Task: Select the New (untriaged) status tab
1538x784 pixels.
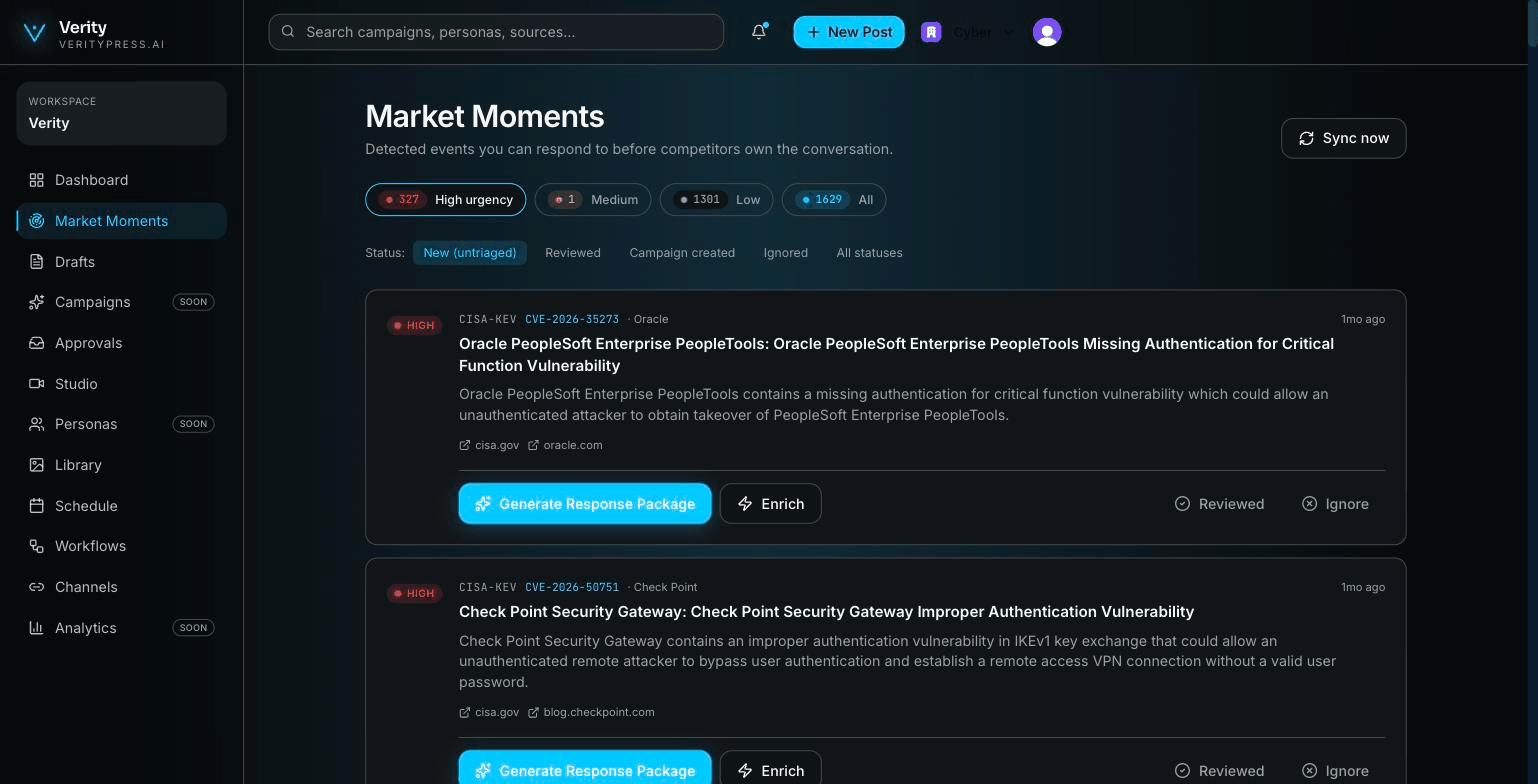Action: (470, 253)
